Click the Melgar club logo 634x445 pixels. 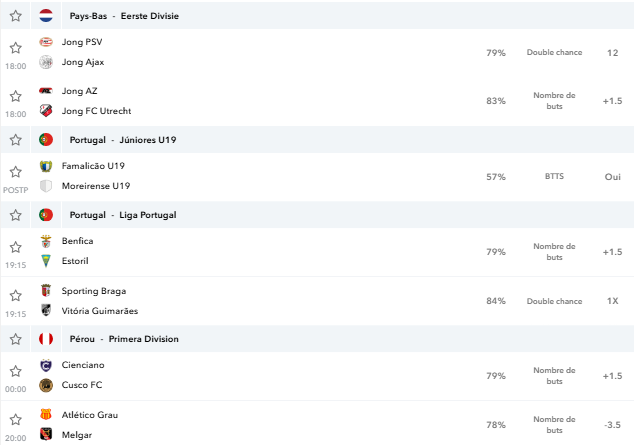click(46, 434)
